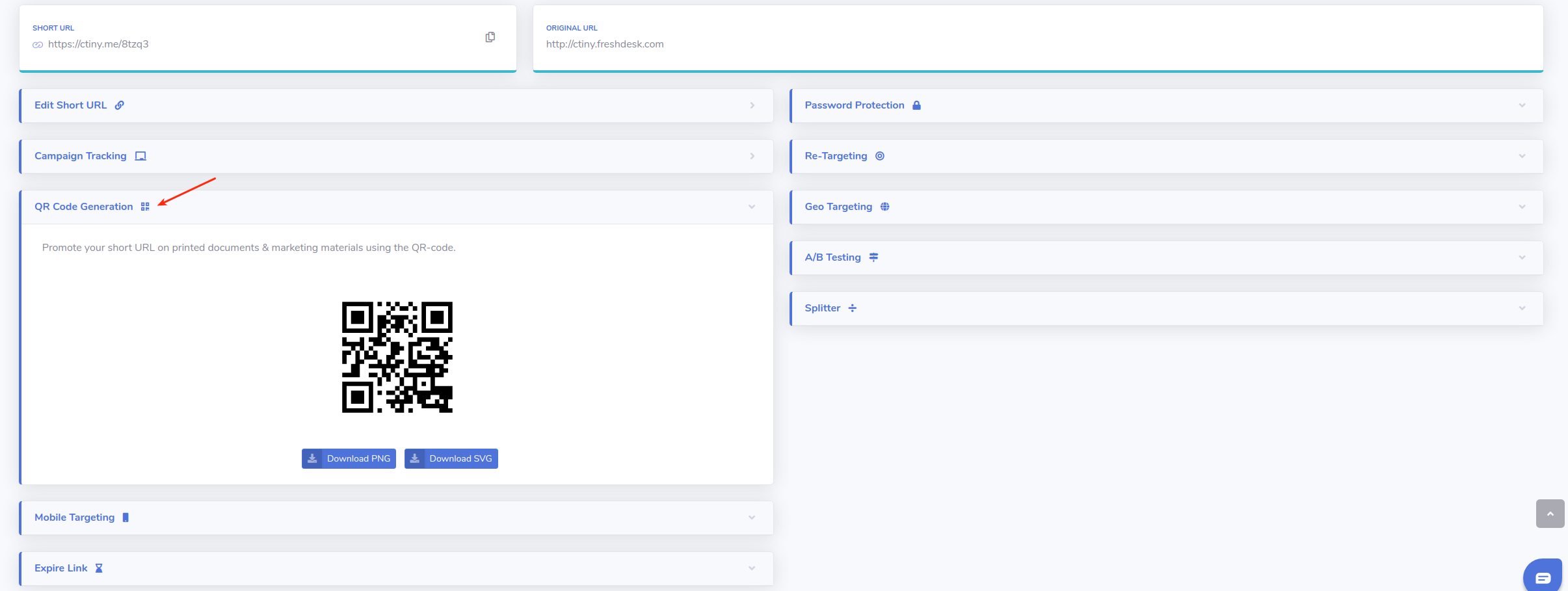Open the A/B Testing section title
The height and width of the screenshot is (591, 1568).
[x=832, y=257]
